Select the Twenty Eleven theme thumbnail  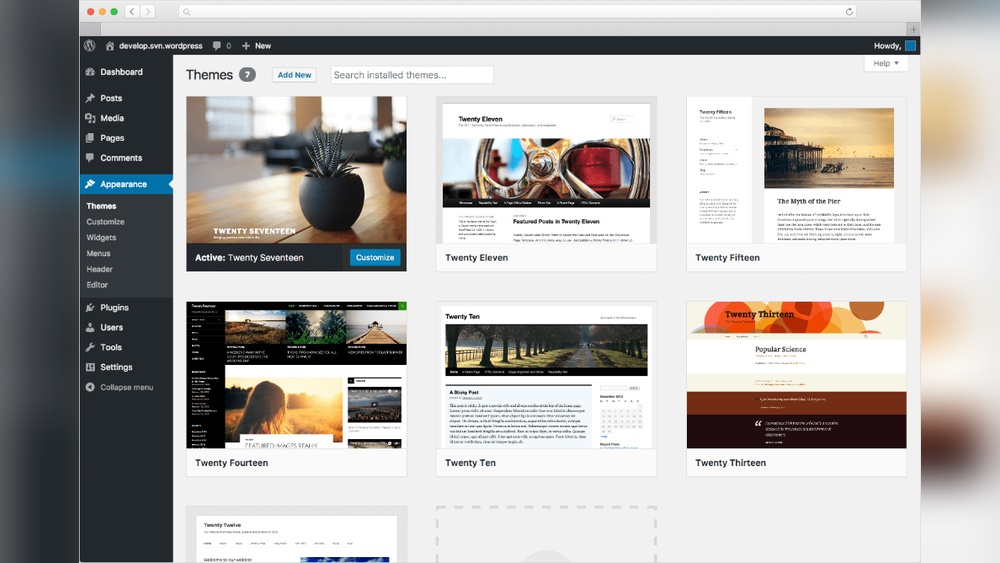pos(546,170)
